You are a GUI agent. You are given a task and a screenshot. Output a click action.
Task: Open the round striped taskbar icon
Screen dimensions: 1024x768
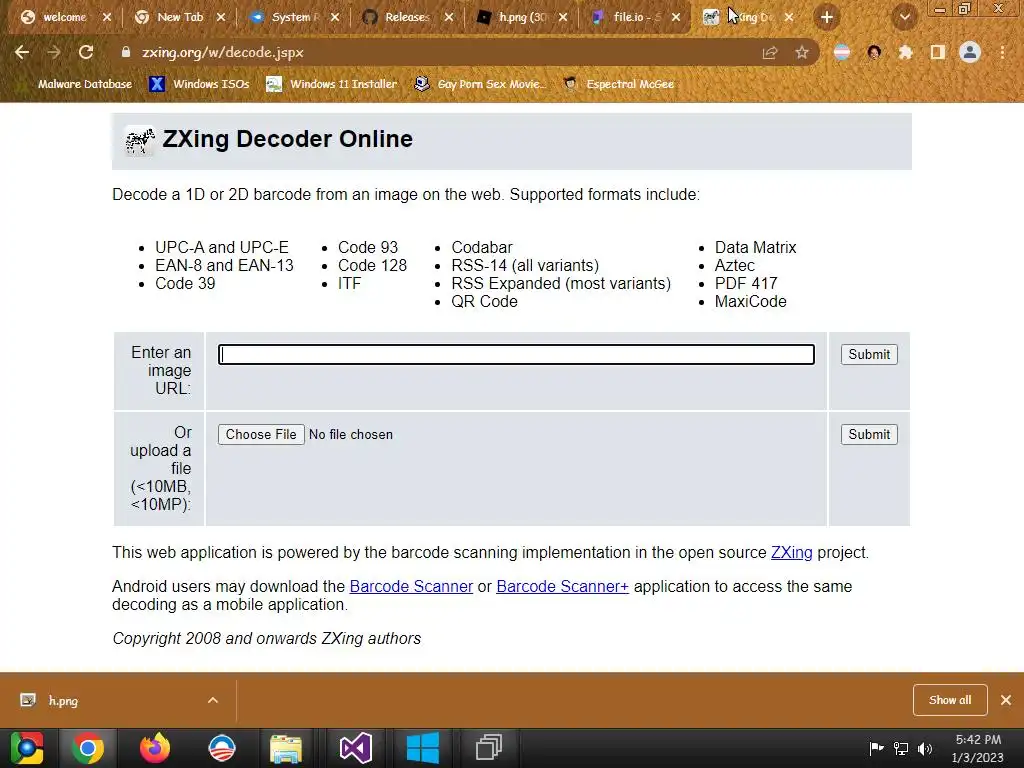[x=222, y=748]
